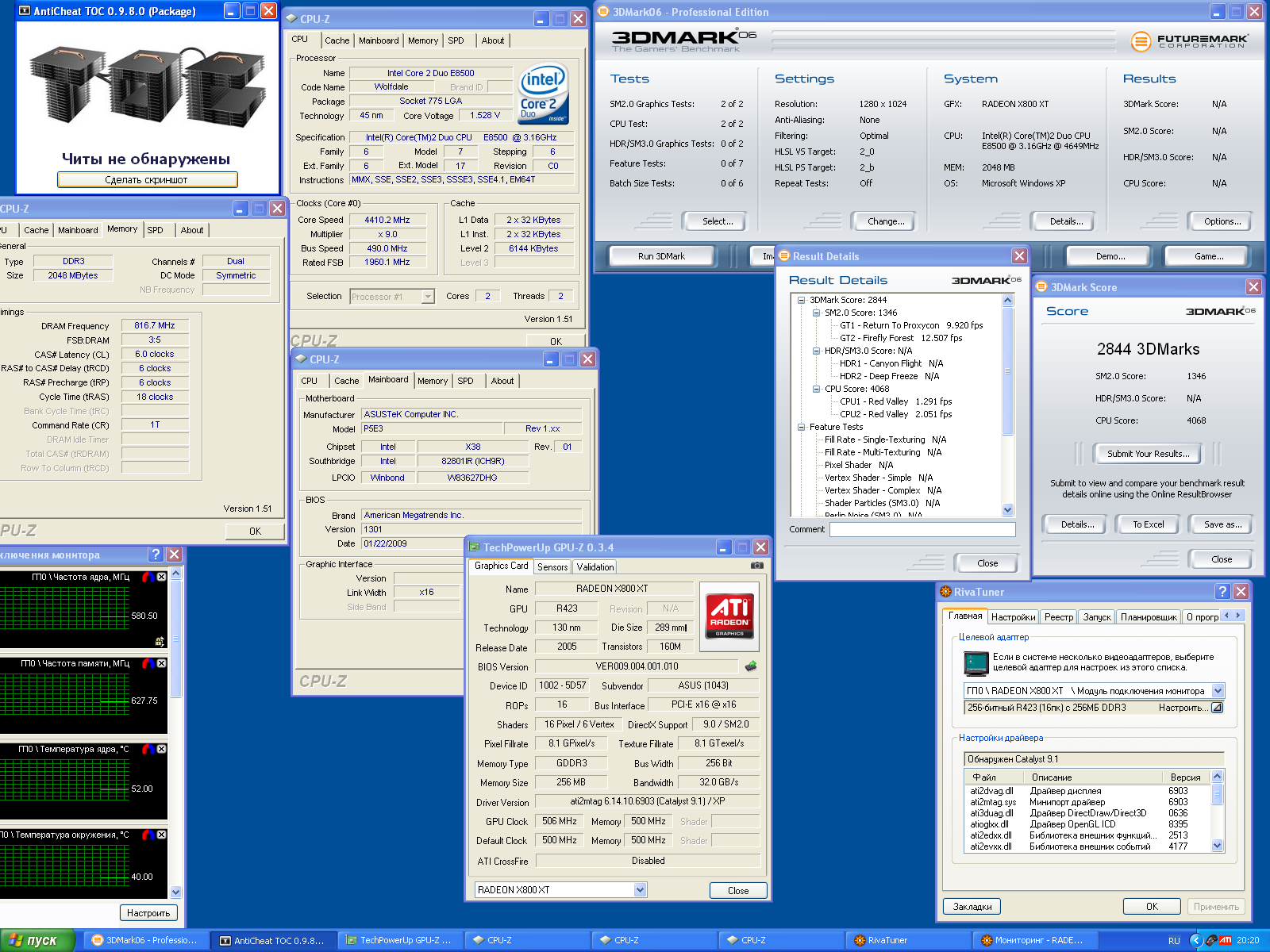Click RivaTuner title bar help question mark

pyautogui.click(x=1222, y=592)
